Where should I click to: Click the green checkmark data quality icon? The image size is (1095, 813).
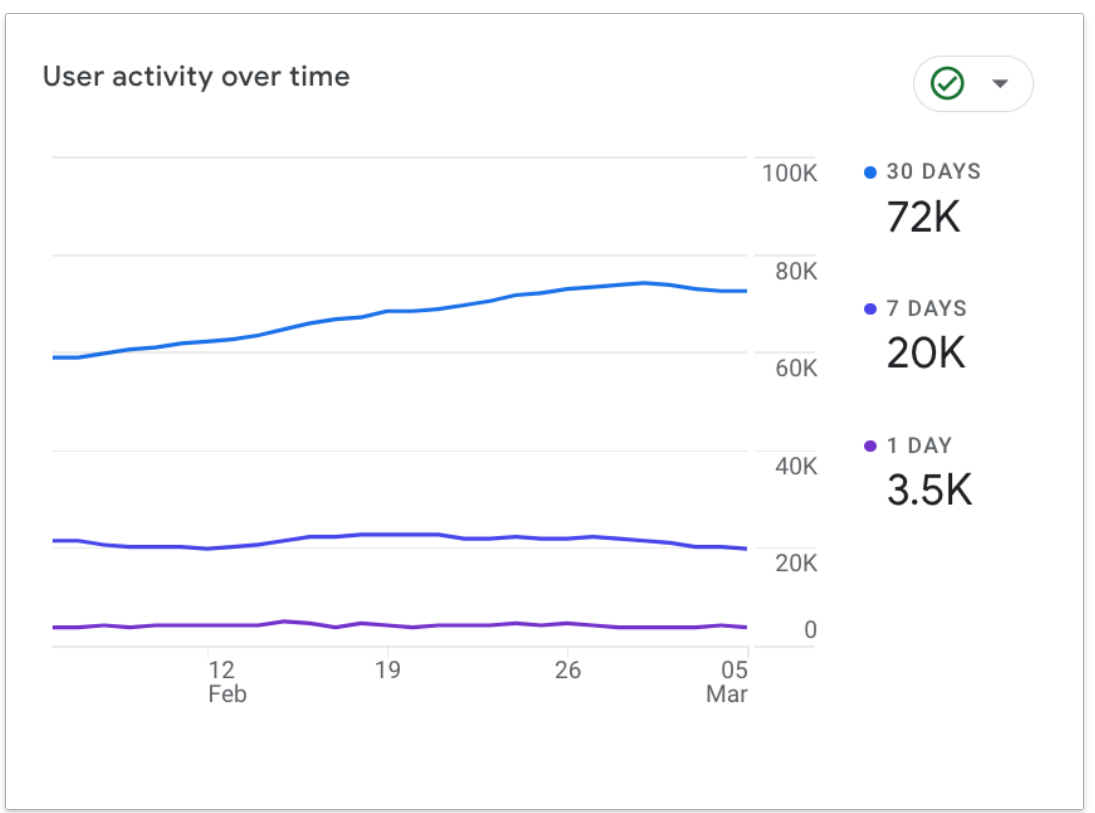tap(947, 83)
